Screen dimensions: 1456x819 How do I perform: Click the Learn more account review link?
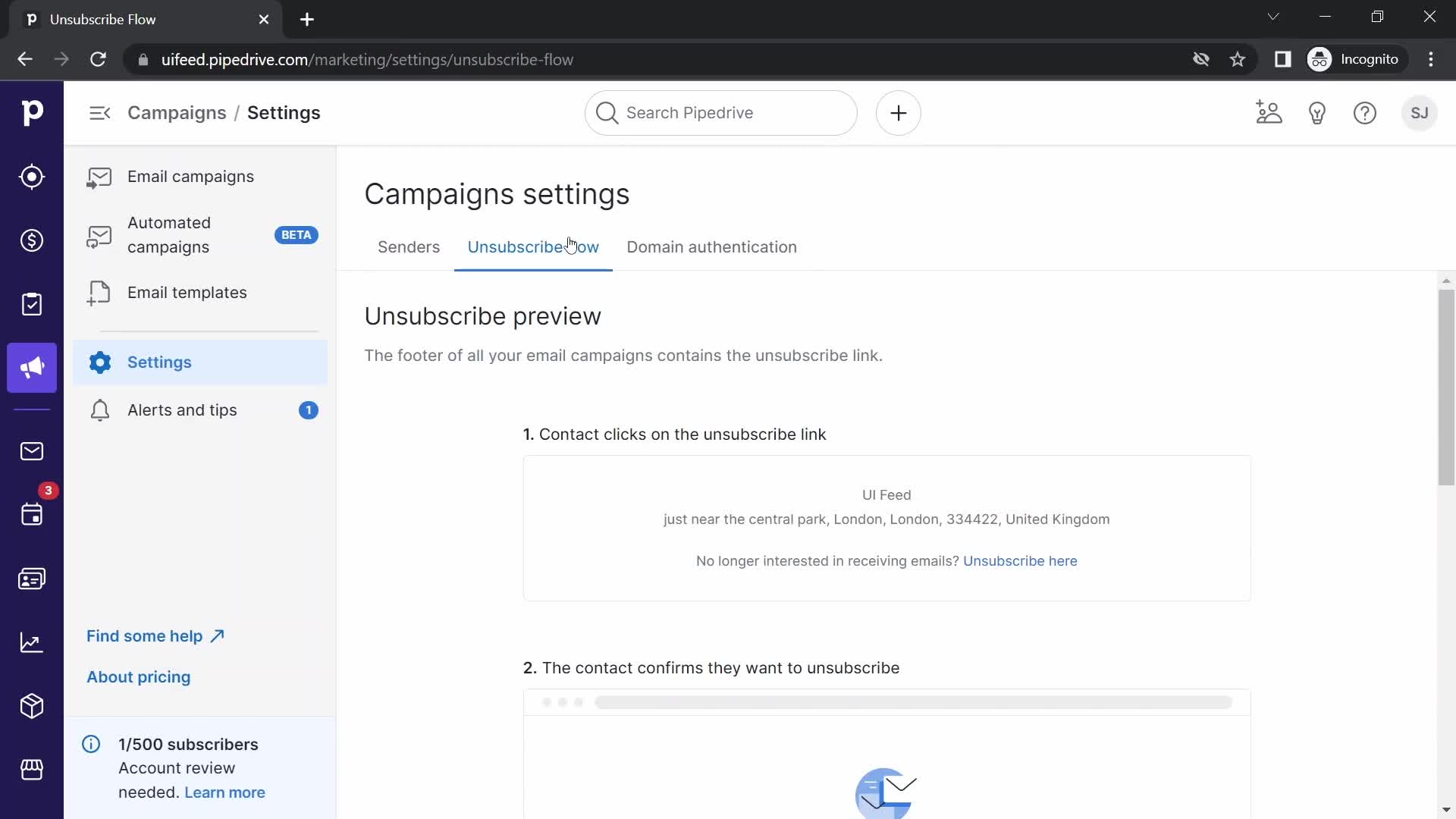(x=225, y=791)
